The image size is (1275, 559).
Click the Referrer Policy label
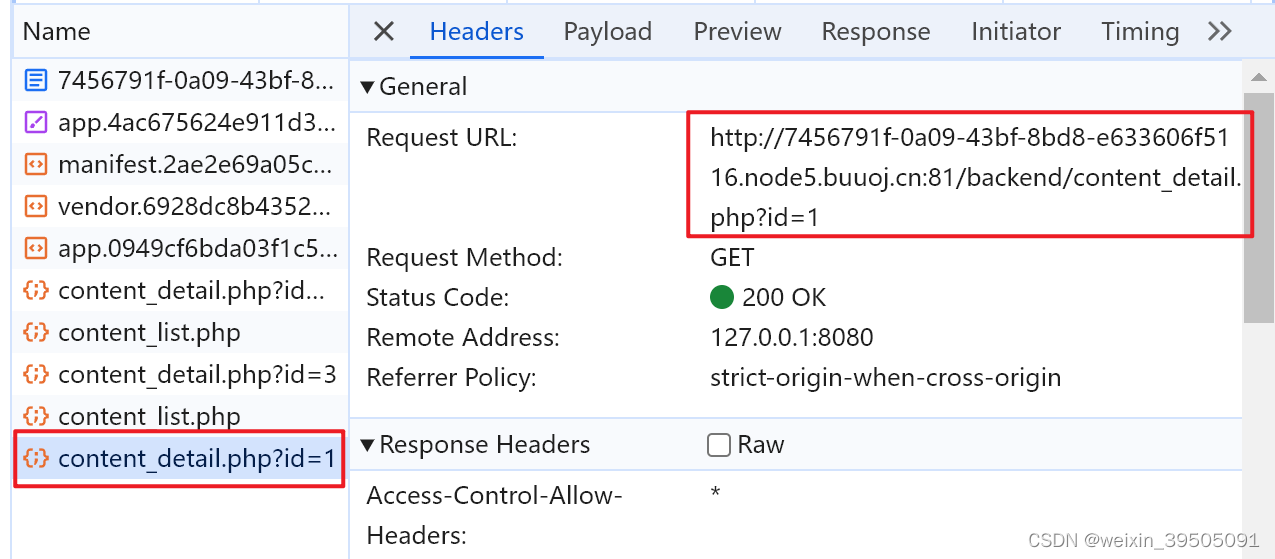click(x=452, y=378)
